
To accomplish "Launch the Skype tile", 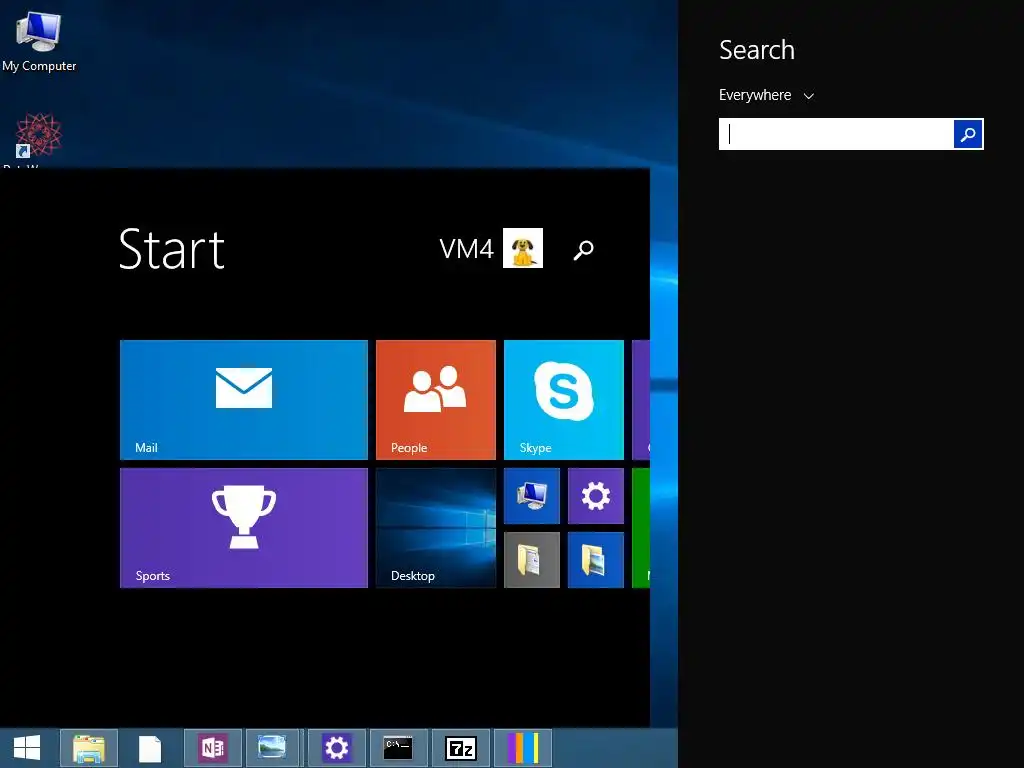I will tap(564, 400).
